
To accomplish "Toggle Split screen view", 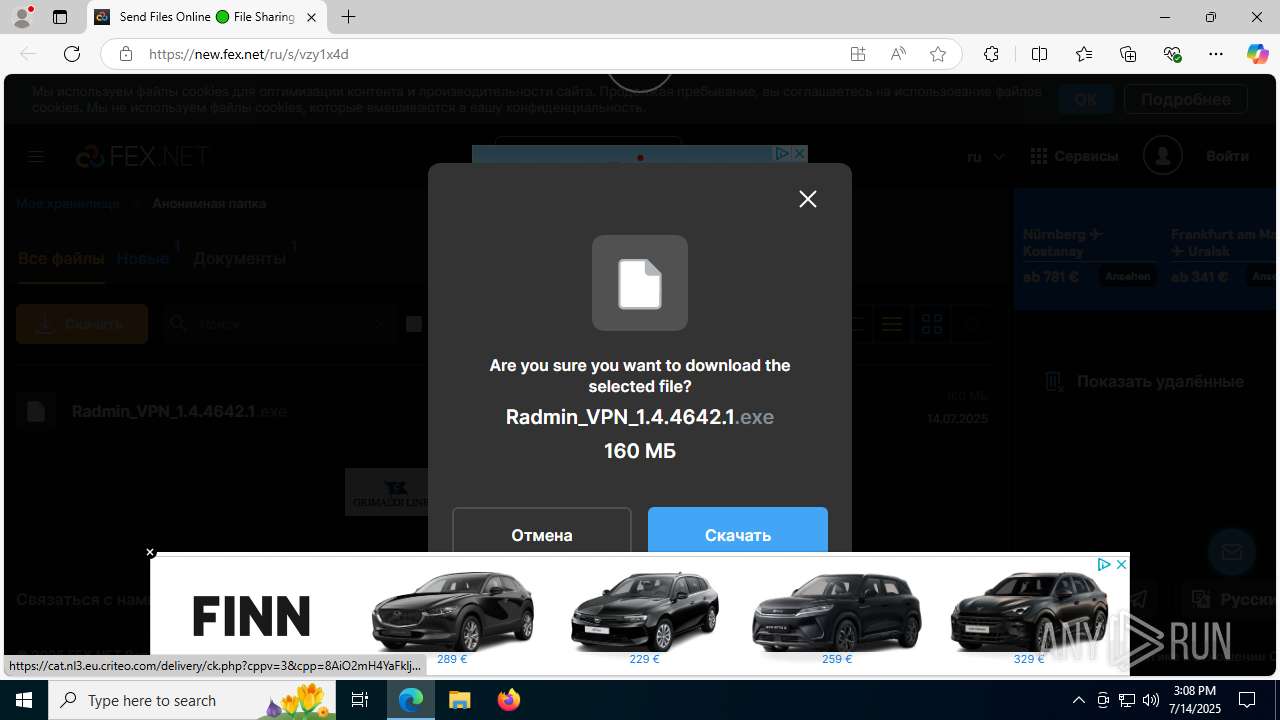I will tap(1039, 54).
